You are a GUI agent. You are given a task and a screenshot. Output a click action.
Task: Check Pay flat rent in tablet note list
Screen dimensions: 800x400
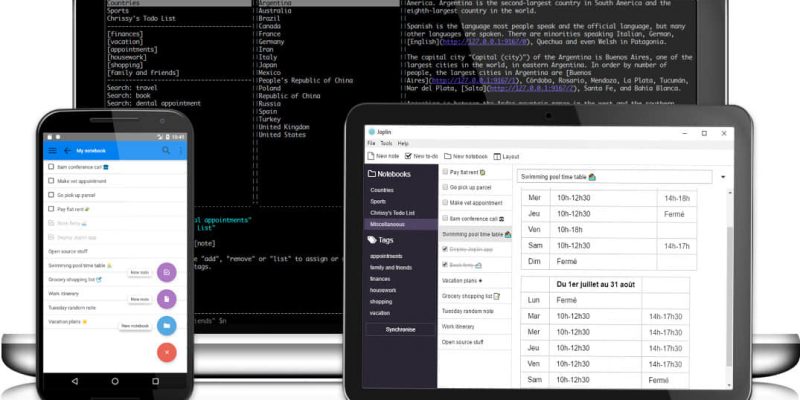point(445,172)
